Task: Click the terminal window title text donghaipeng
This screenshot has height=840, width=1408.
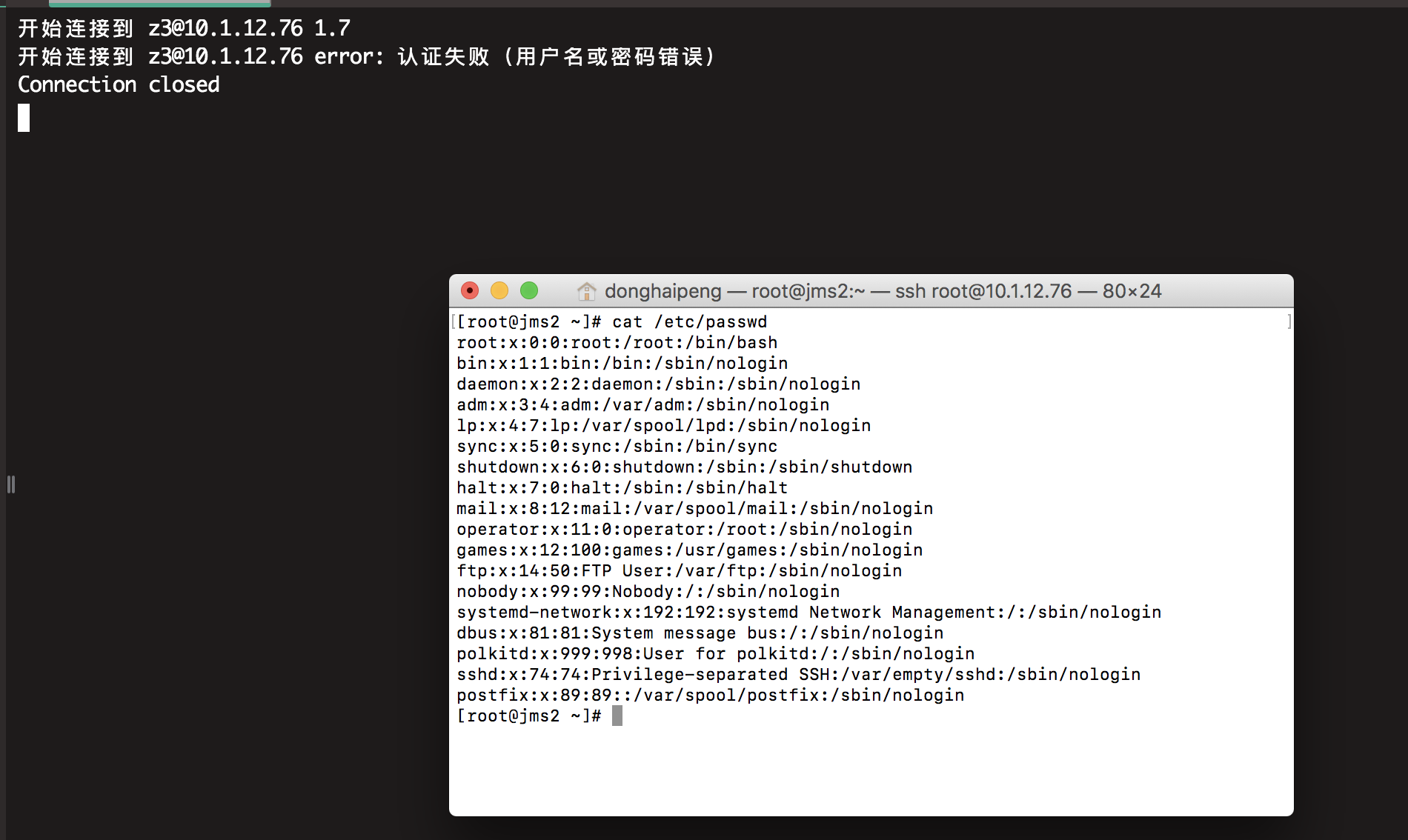Action: [663, 291]
